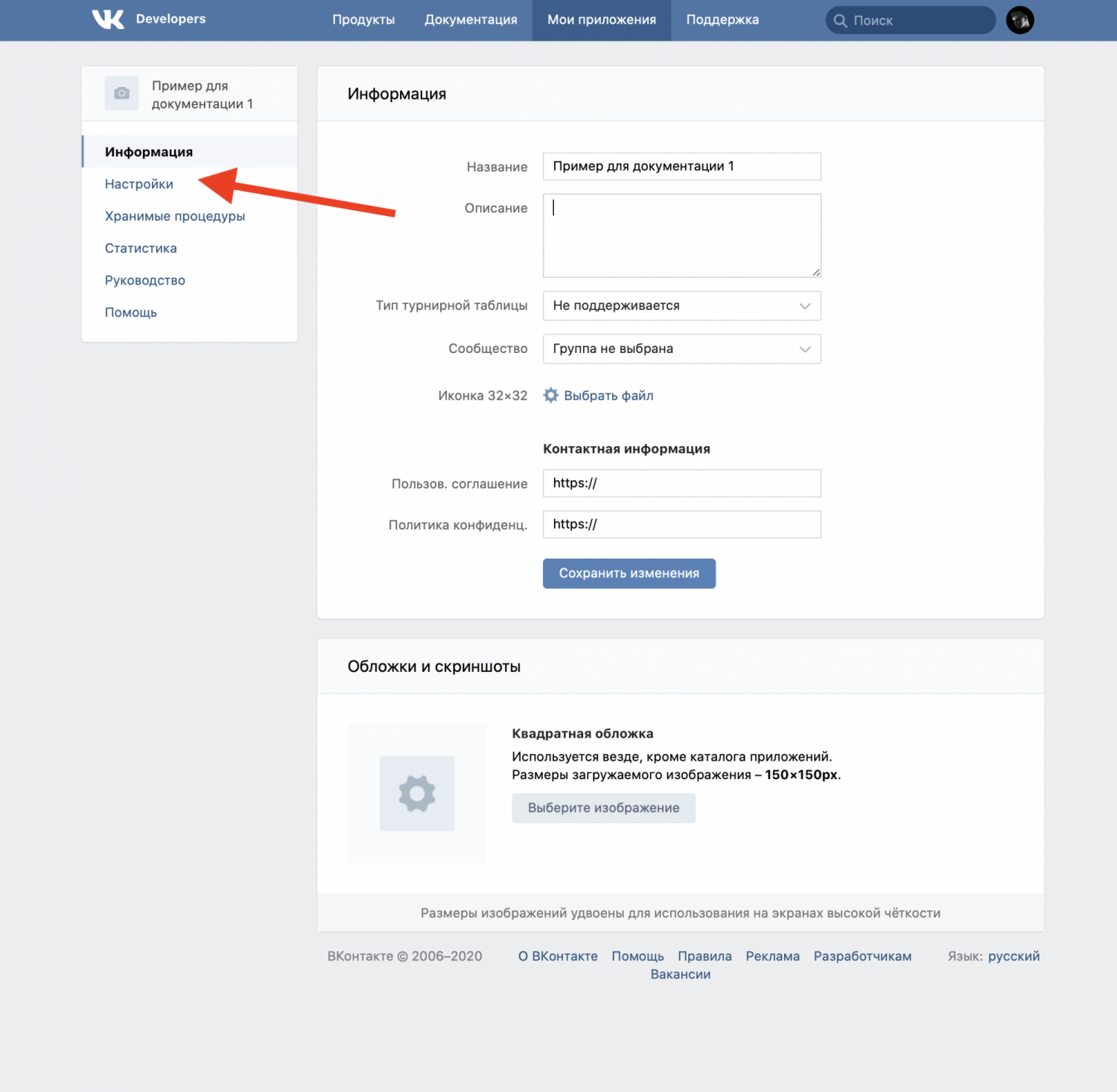Open the Разработчикам footer link

coord(862,956)
